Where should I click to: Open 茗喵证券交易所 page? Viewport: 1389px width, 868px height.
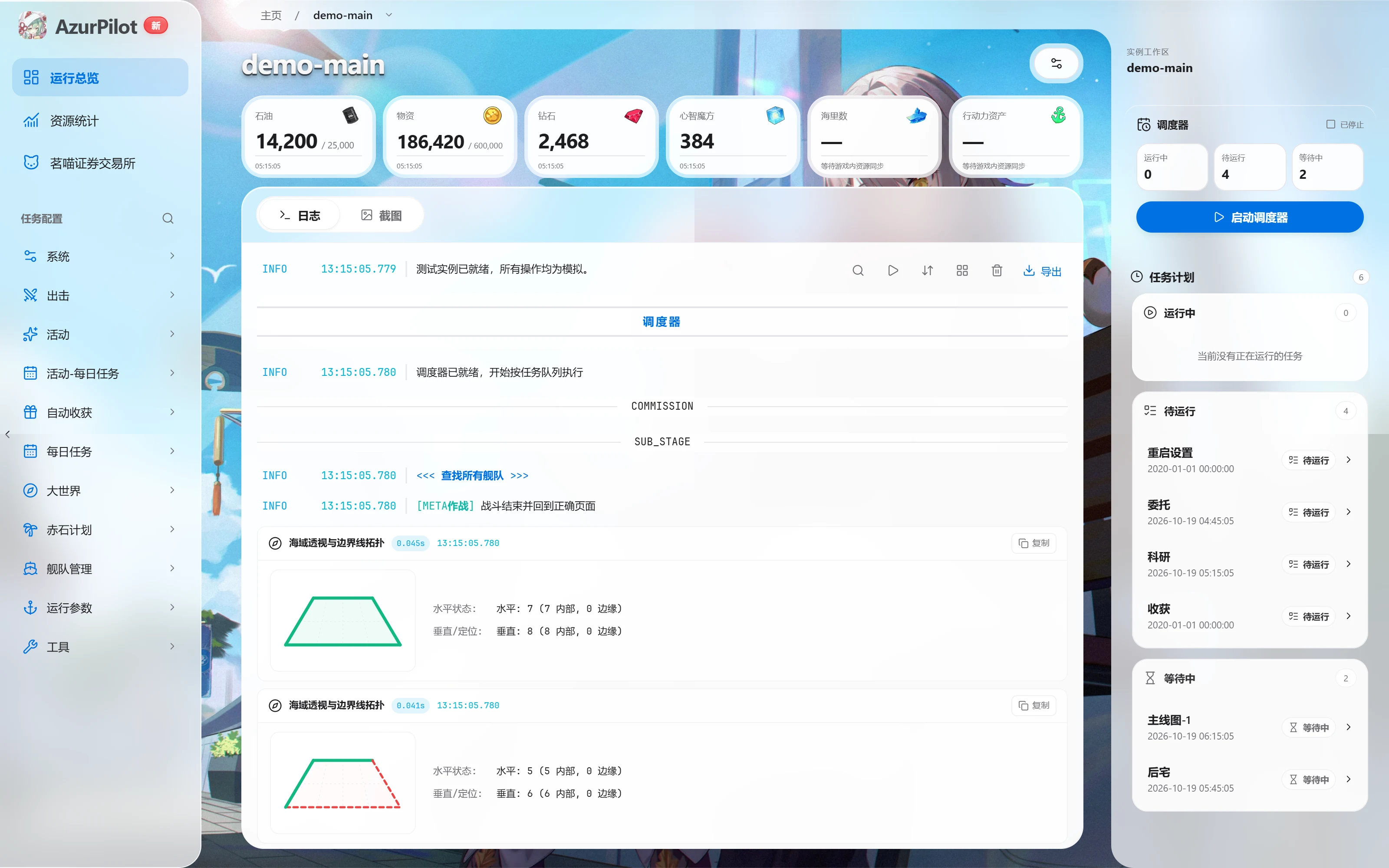(x=100, y=163)
